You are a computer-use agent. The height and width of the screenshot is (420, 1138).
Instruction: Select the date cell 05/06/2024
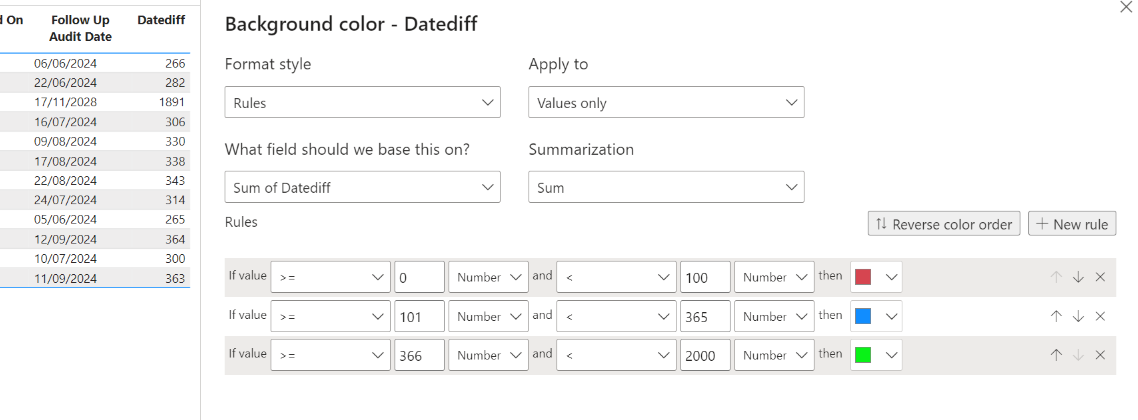(65, 220)
